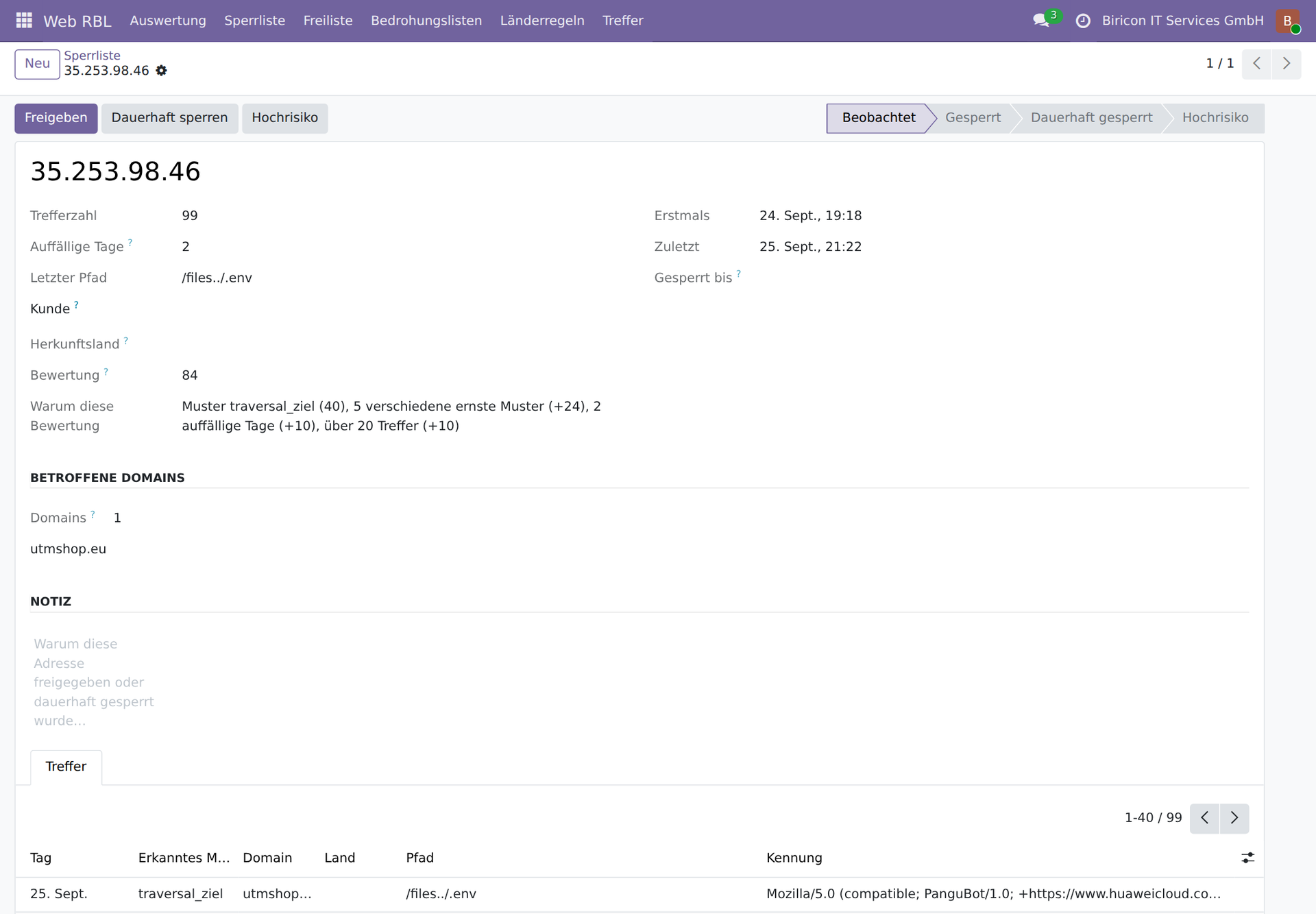Open the Bedrohungslisten menu
This screenshot has height=914, width=1316.
(426, 21)
